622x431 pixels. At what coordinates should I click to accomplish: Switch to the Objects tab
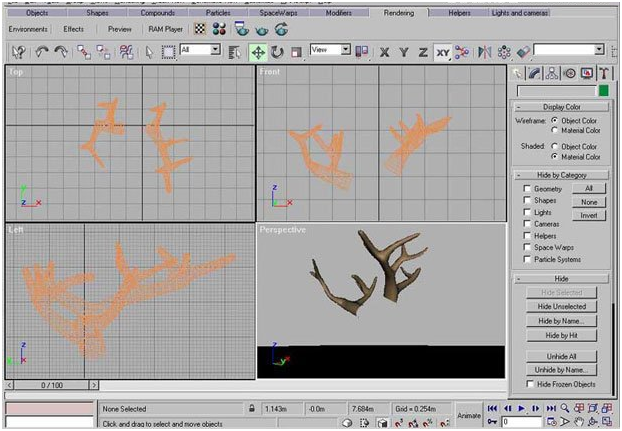click(36, 13)
